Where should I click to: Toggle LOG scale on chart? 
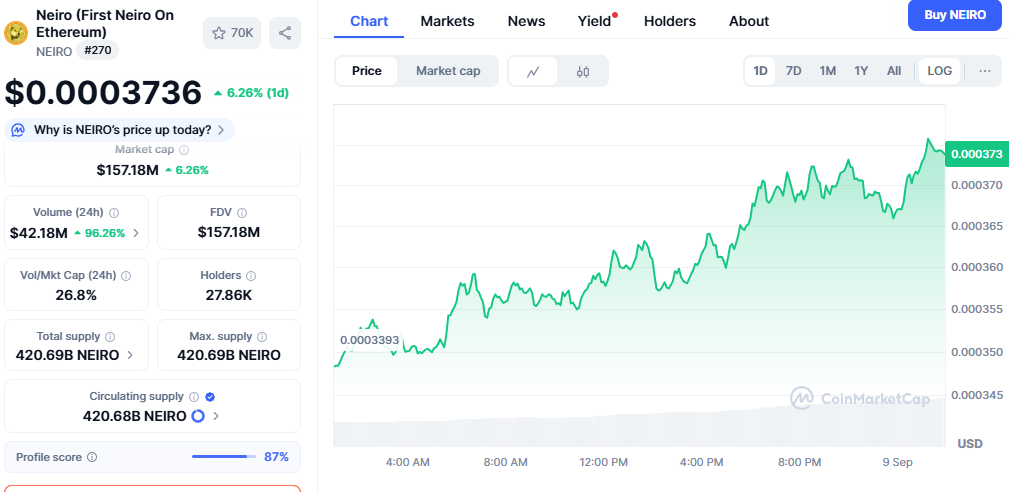click(x=939, y=71)
